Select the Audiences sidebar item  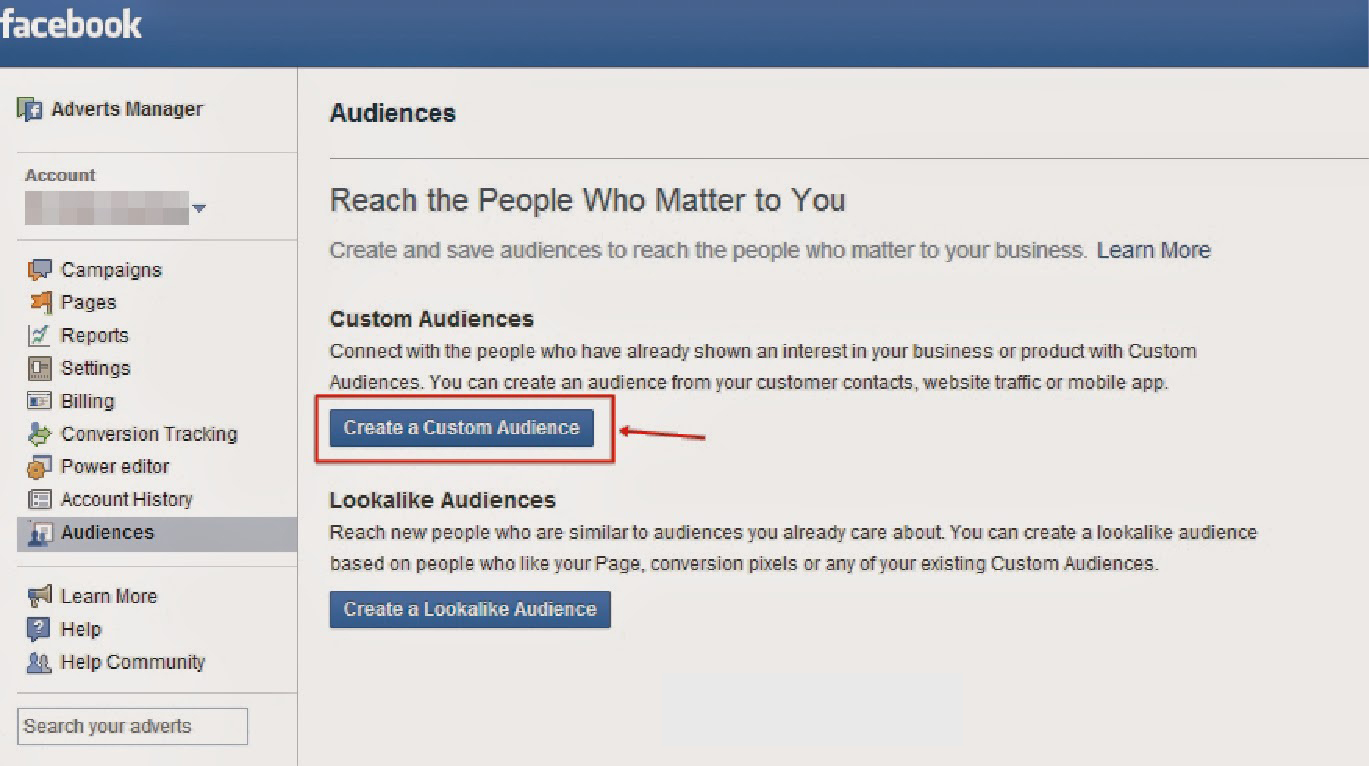point(157,533)
